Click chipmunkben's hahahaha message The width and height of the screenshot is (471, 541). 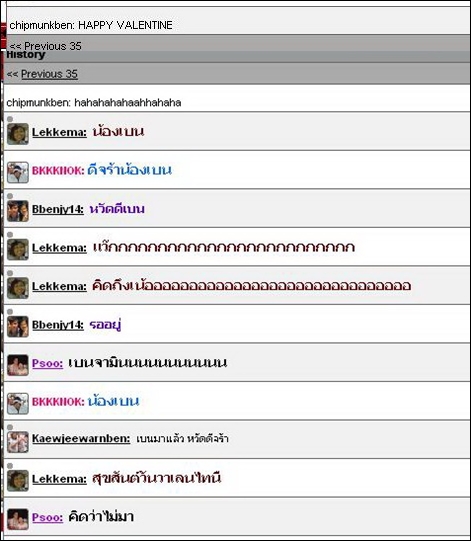tap(94, 103)
